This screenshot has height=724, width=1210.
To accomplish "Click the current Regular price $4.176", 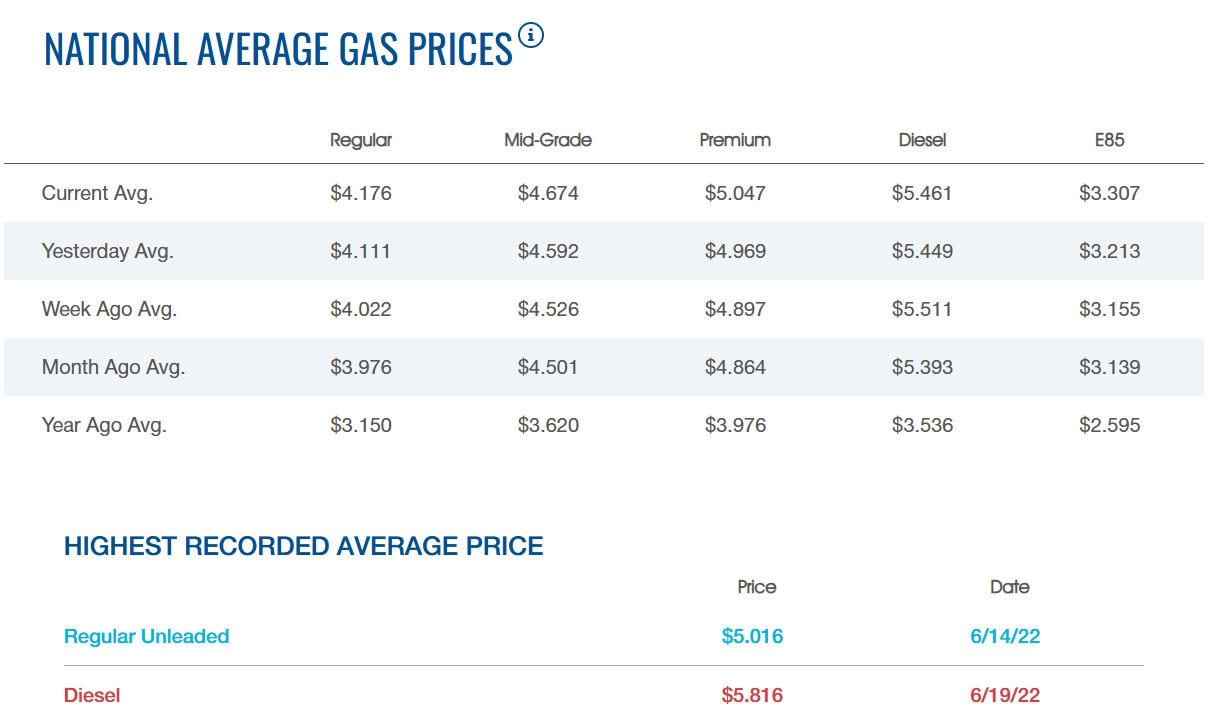I will (x=361, y=194).
